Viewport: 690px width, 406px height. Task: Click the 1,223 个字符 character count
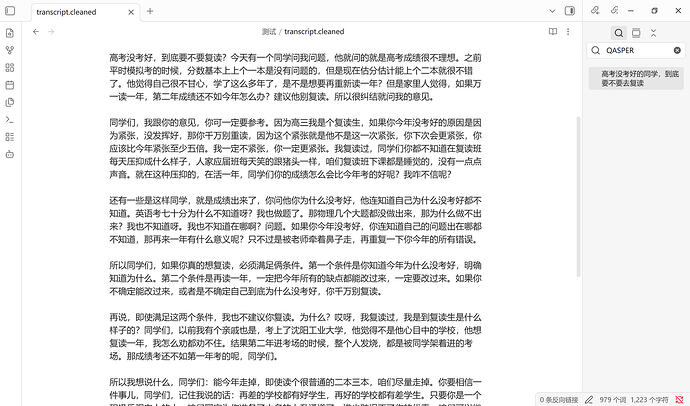pyautogui.click(x=650, y=400)
